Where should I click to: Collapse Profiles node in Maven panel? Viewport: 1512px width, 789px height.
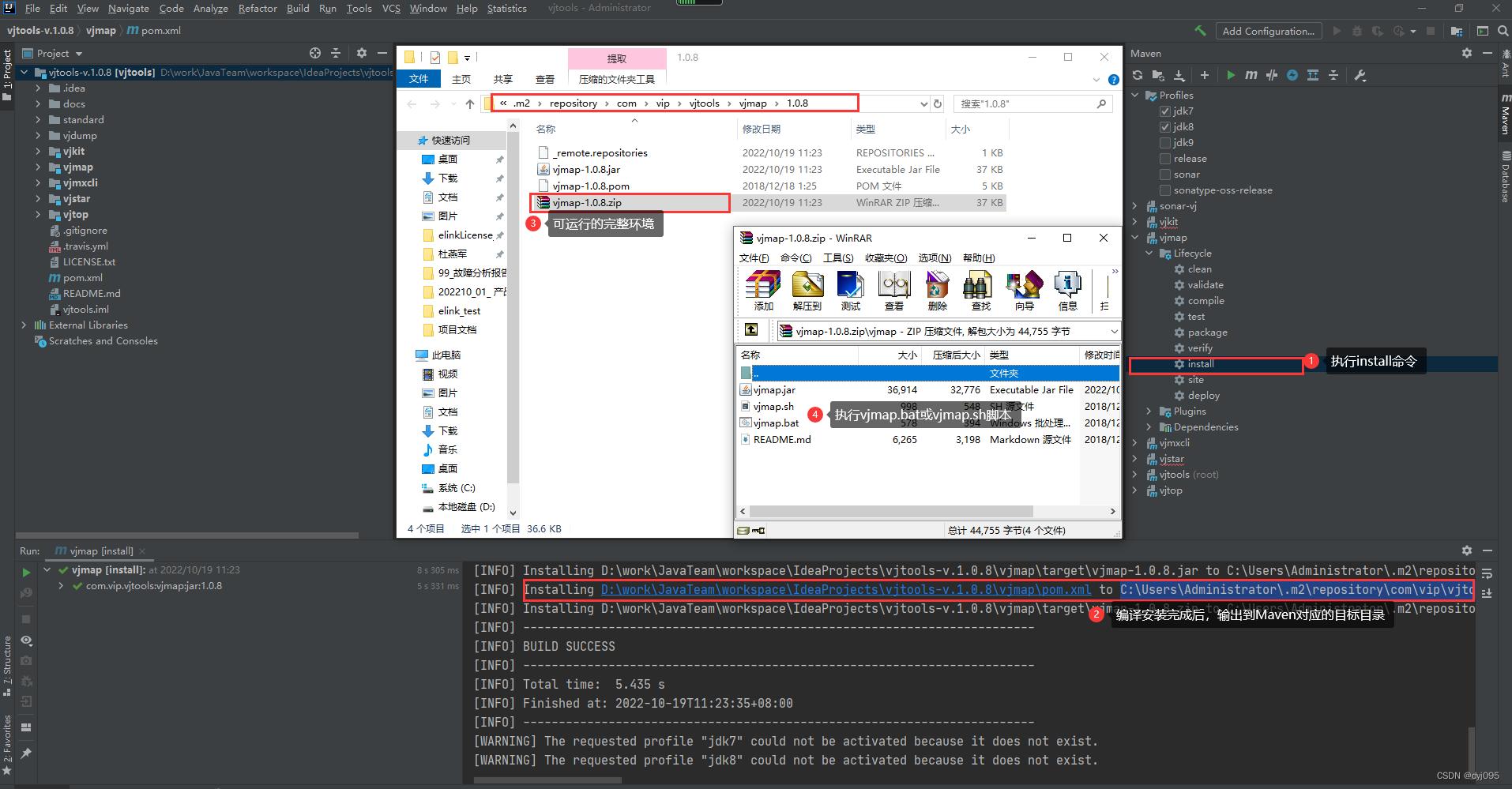(x=1135, y=96)
